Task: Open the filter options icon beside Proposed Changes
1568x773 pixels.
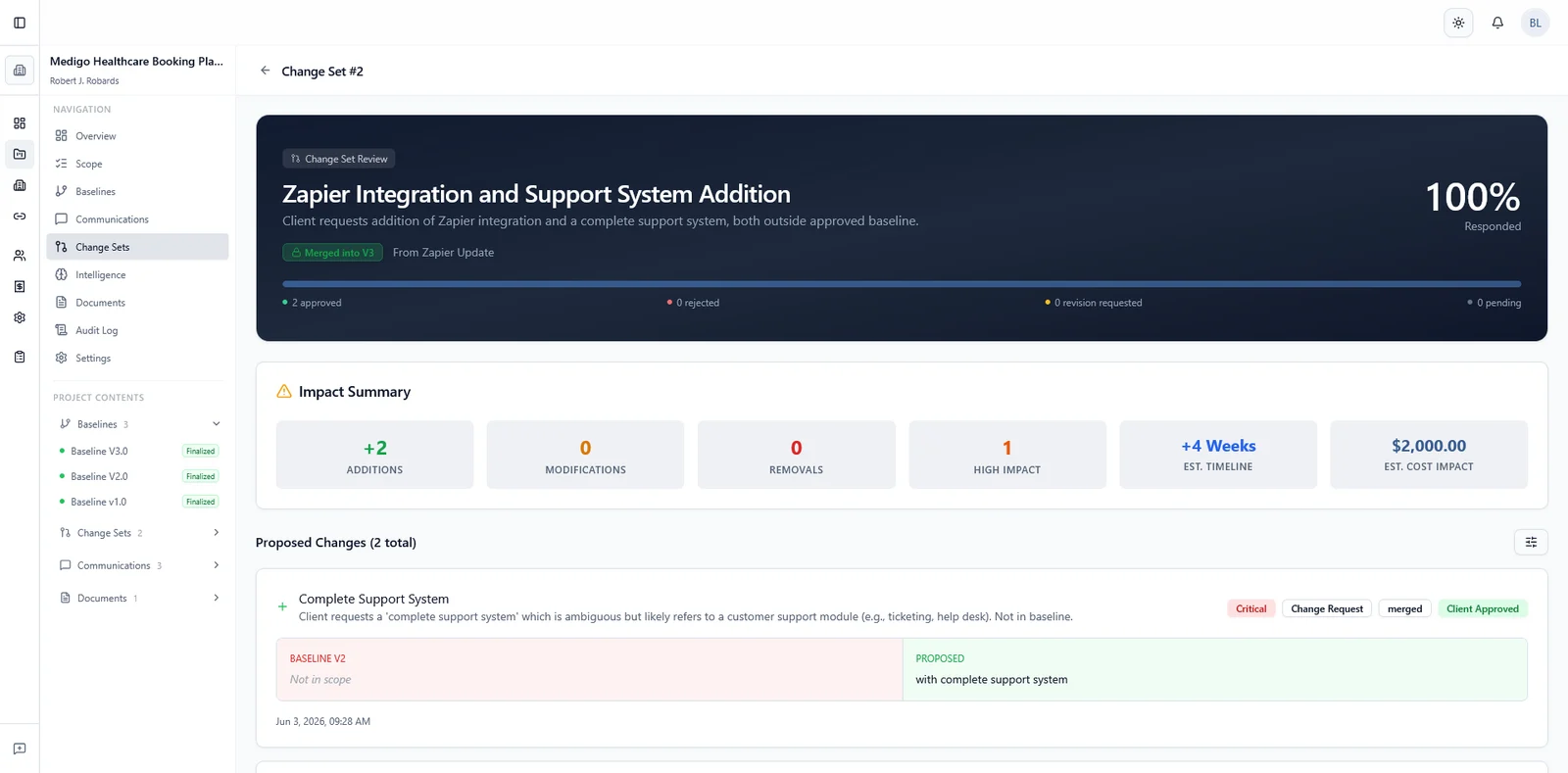Action: (x=1531, y=542)
